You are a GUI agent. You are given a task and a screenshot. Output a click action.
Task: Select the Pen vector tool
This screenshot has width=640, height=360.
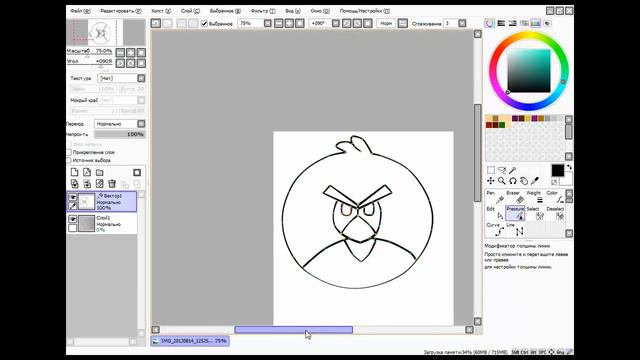pyautogui.click(x=495, y=197)
